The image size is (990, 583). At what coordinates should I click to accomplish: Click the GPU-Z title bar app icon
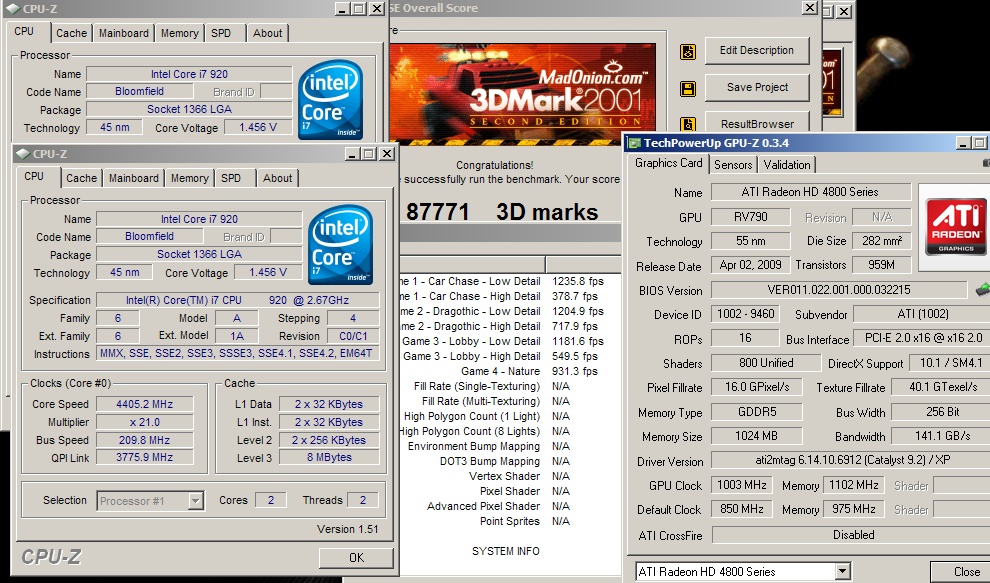click(x=634, y=143)
